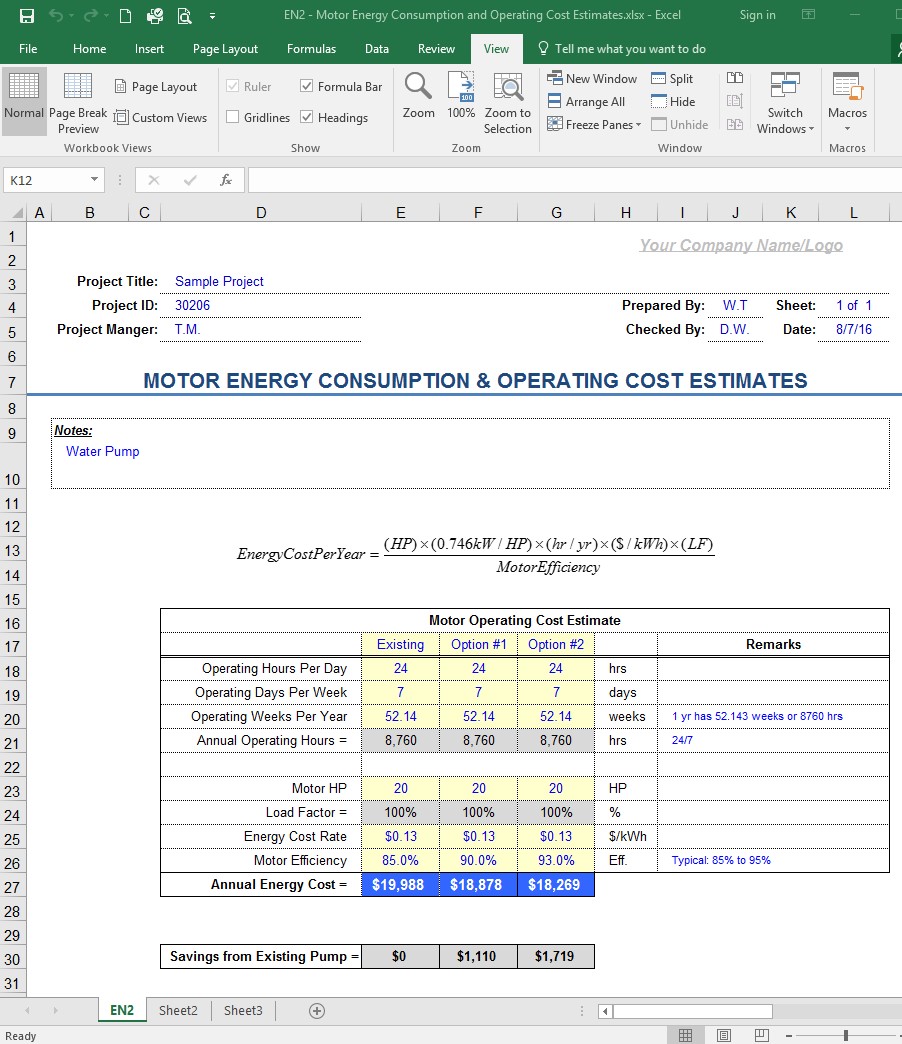
Task: Open Page Break Preview view
Action: (78, 103)
